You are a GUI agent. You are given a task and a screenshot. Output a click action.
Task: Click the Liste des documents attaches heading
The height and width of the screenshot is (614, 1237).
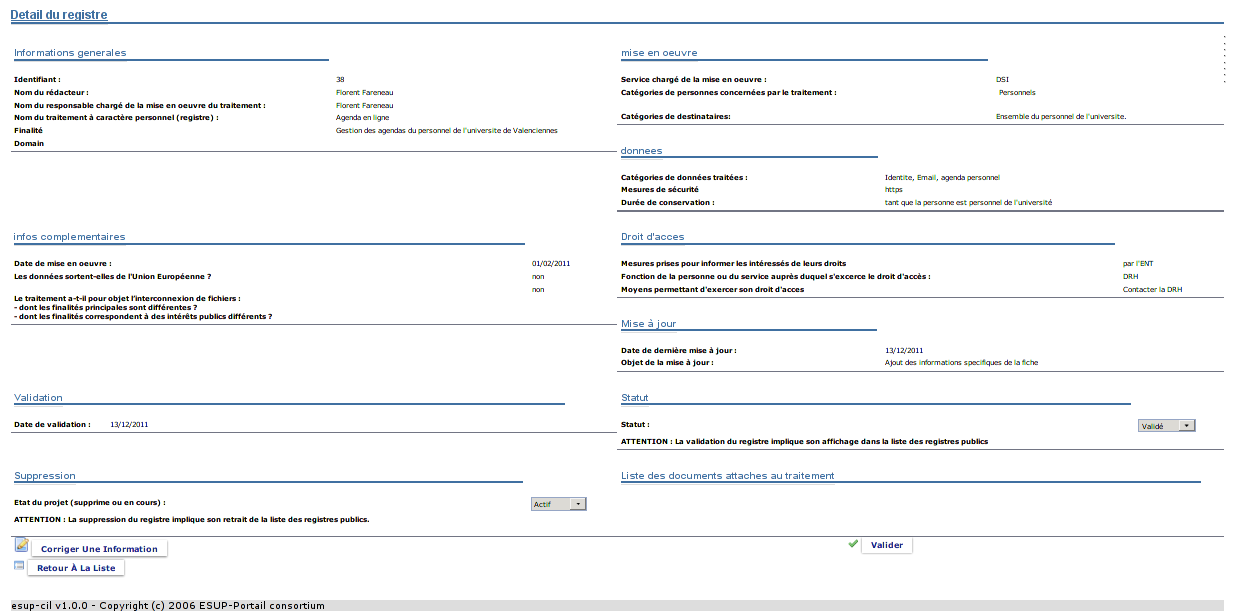[727, 476]
